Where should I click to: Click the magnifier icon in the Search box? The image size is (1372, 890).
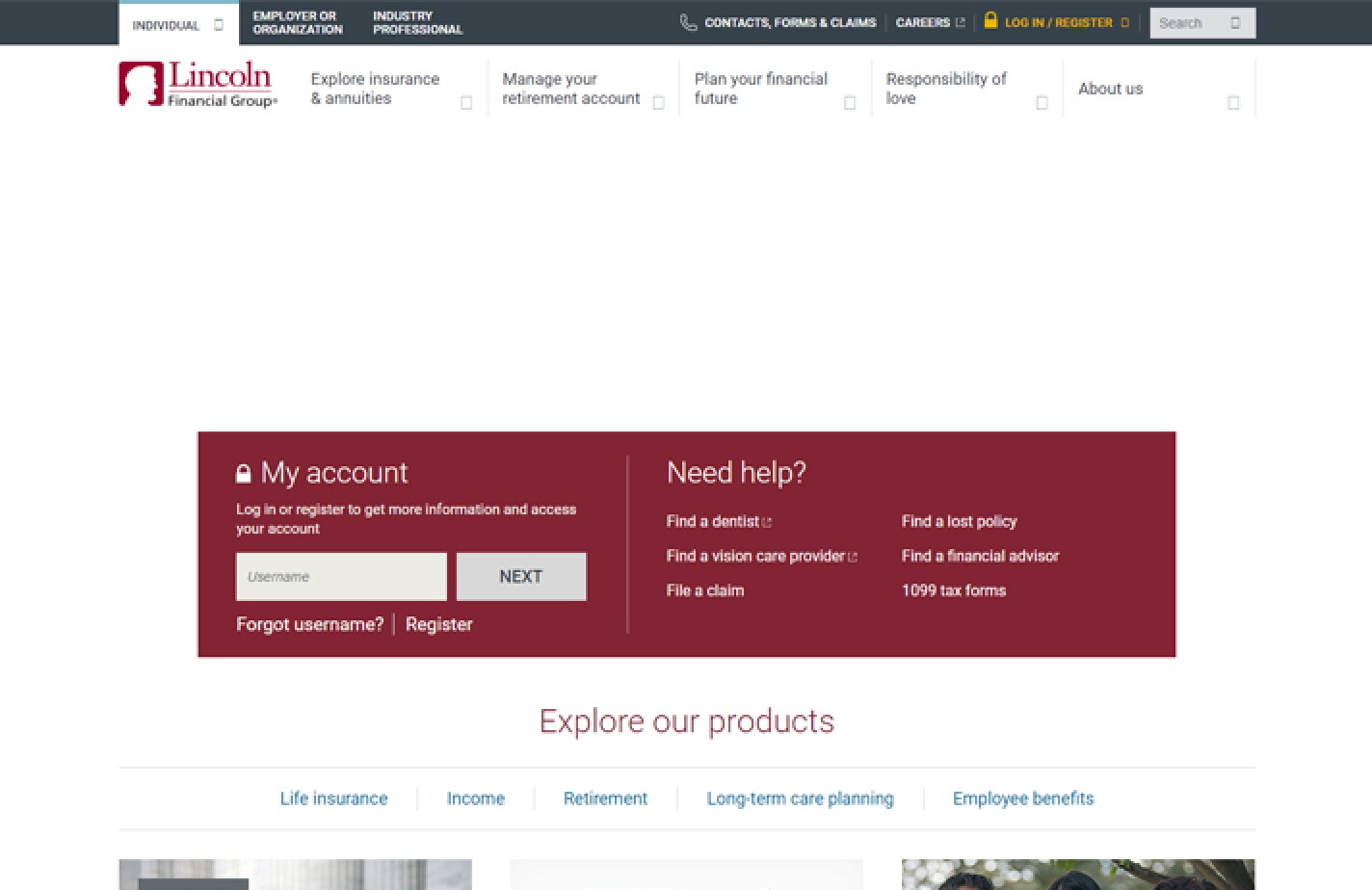(x=1235, y=23)
